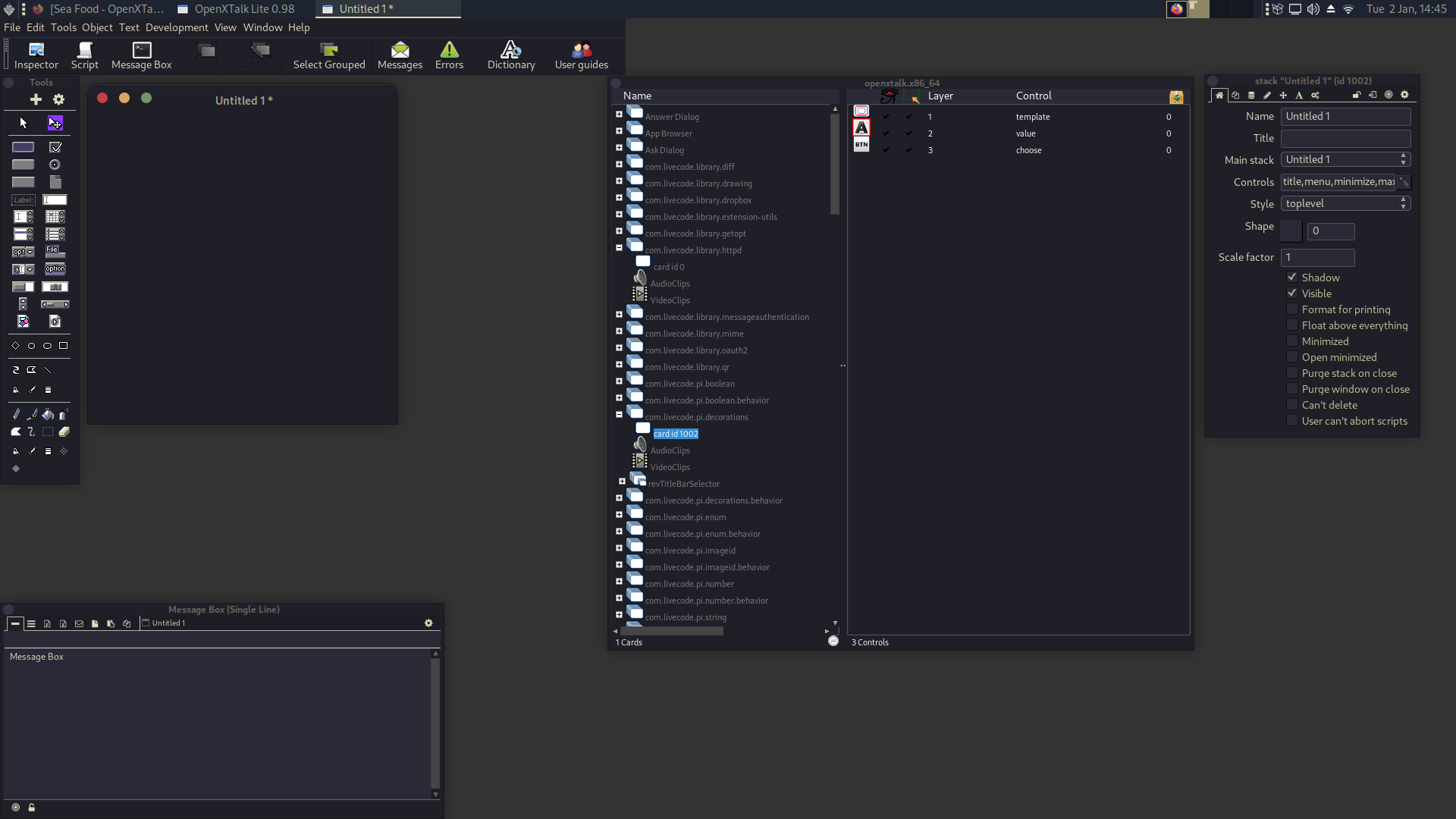The height and width of the screenshot is (819, 1456).
Task: Expand the Answer Dialog stack
Action: pyautogui.click(x=619, y=115)
